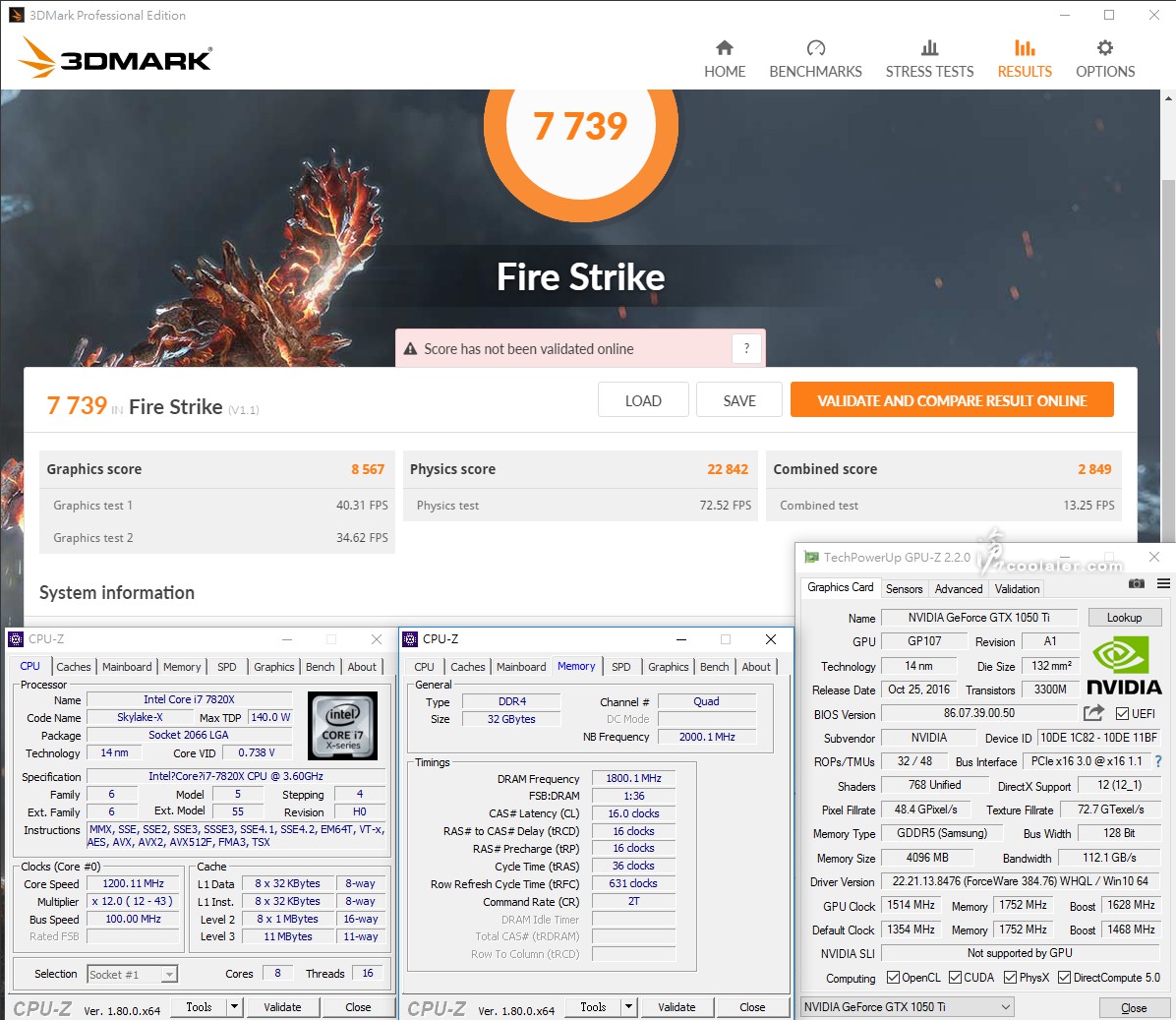Open Graphics tab in the Memory CPU-Z window
This screenshot has height=1020, width=1176.
[669, 667]
